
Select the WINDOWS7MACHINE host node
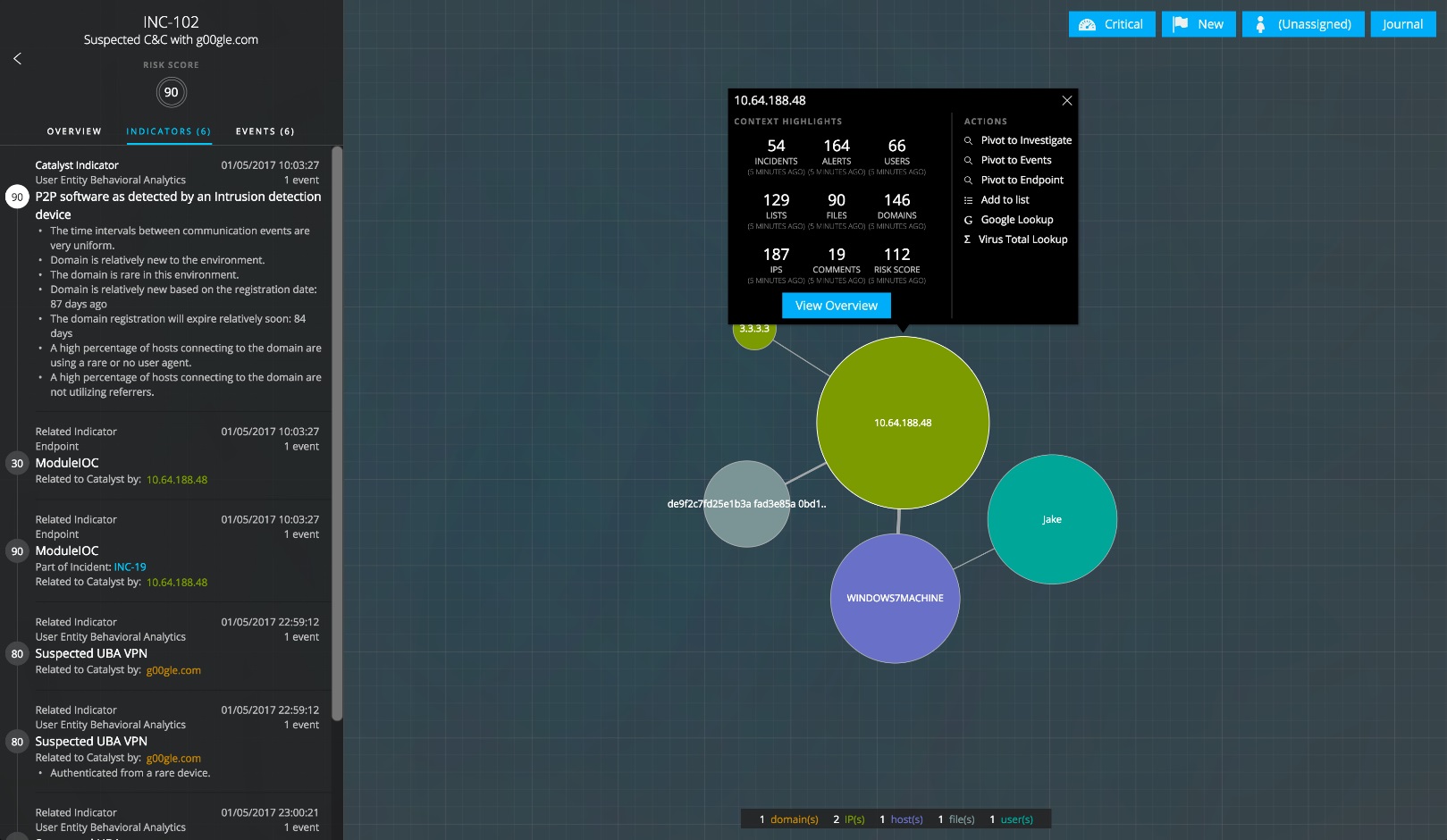pos(895,599)
